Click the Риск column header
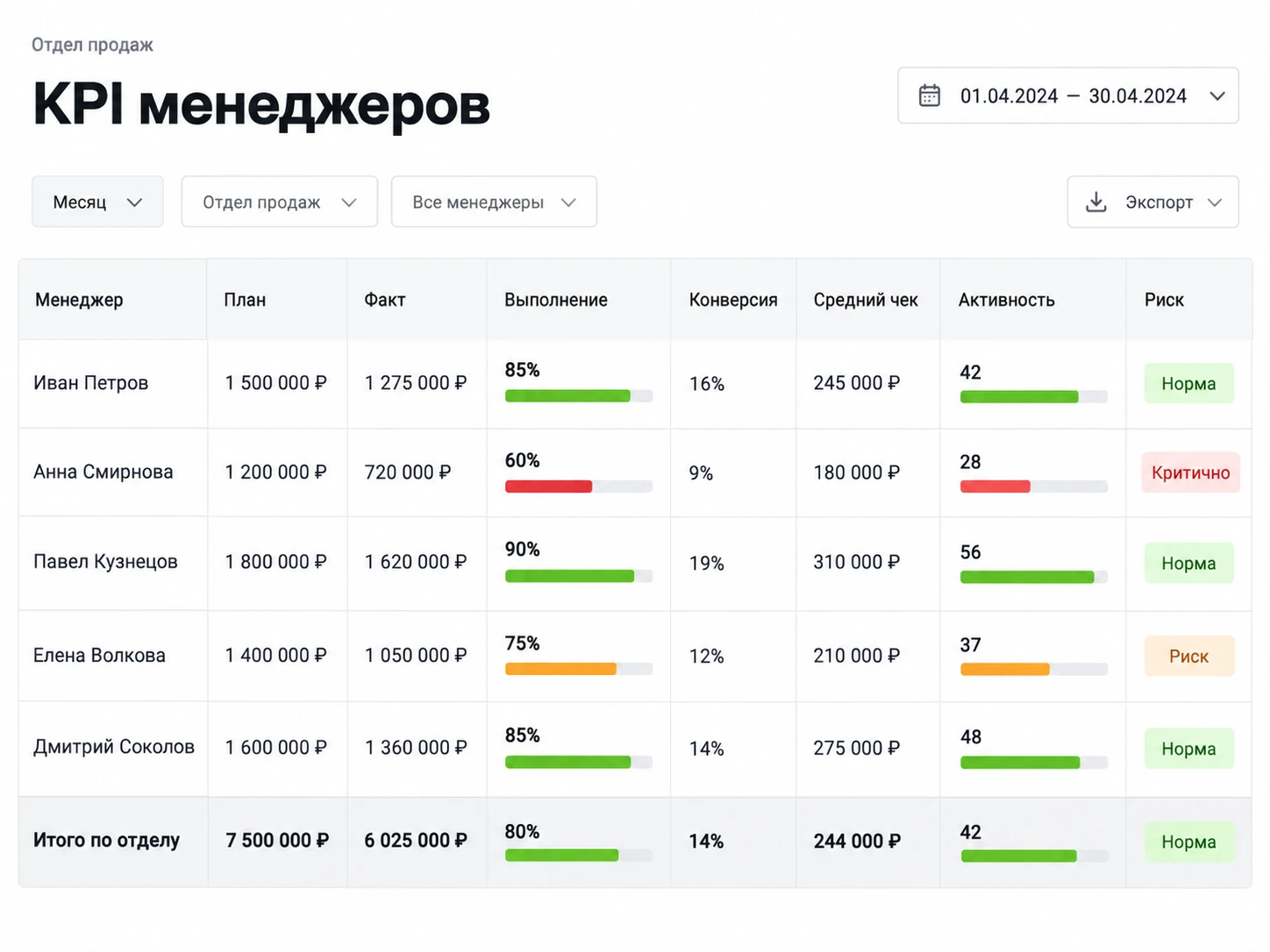The image size is (1270, 952). tap(1164, 300)
